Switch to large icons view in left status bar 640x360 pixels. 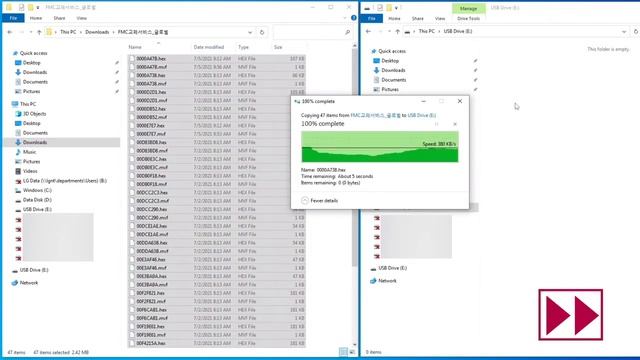pyautogui.click(x=352, y=352)
